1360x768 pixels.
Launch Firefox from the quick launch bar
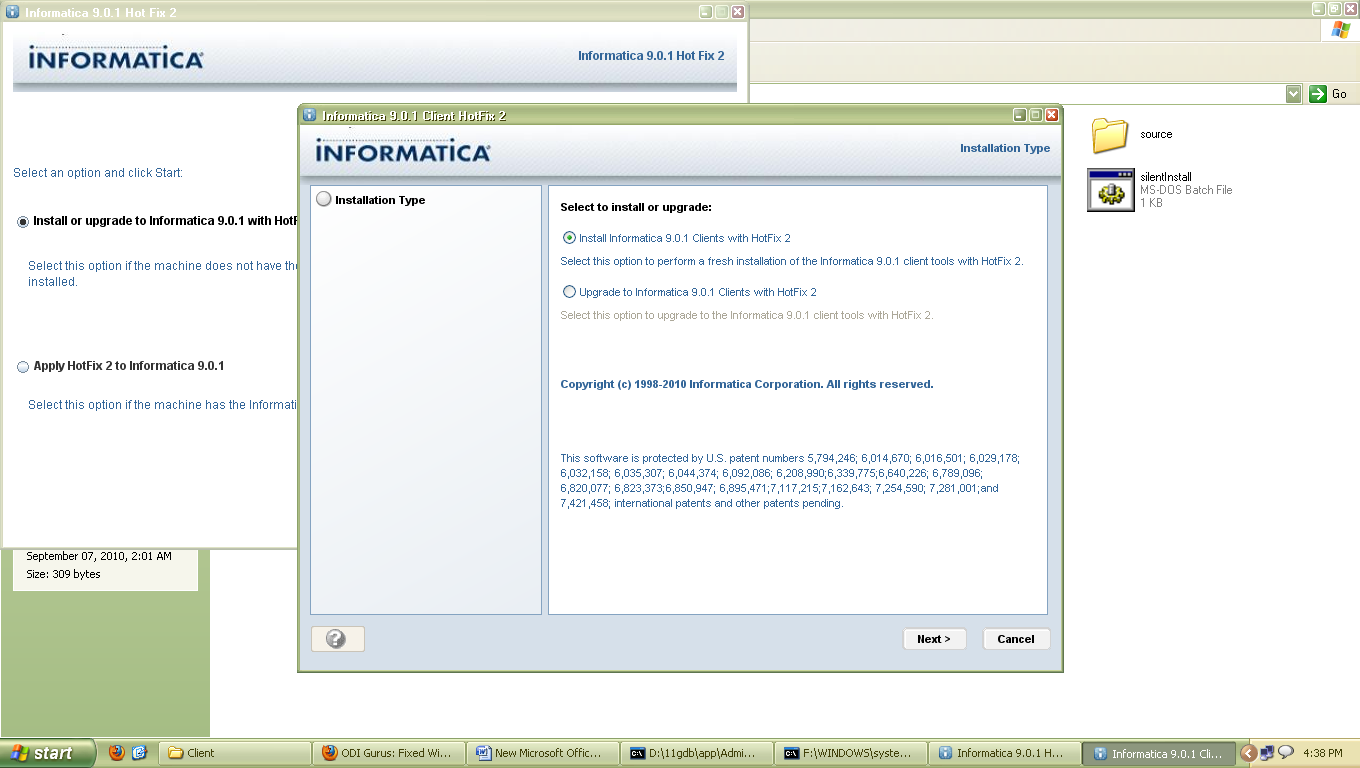[x=117, y=753]
